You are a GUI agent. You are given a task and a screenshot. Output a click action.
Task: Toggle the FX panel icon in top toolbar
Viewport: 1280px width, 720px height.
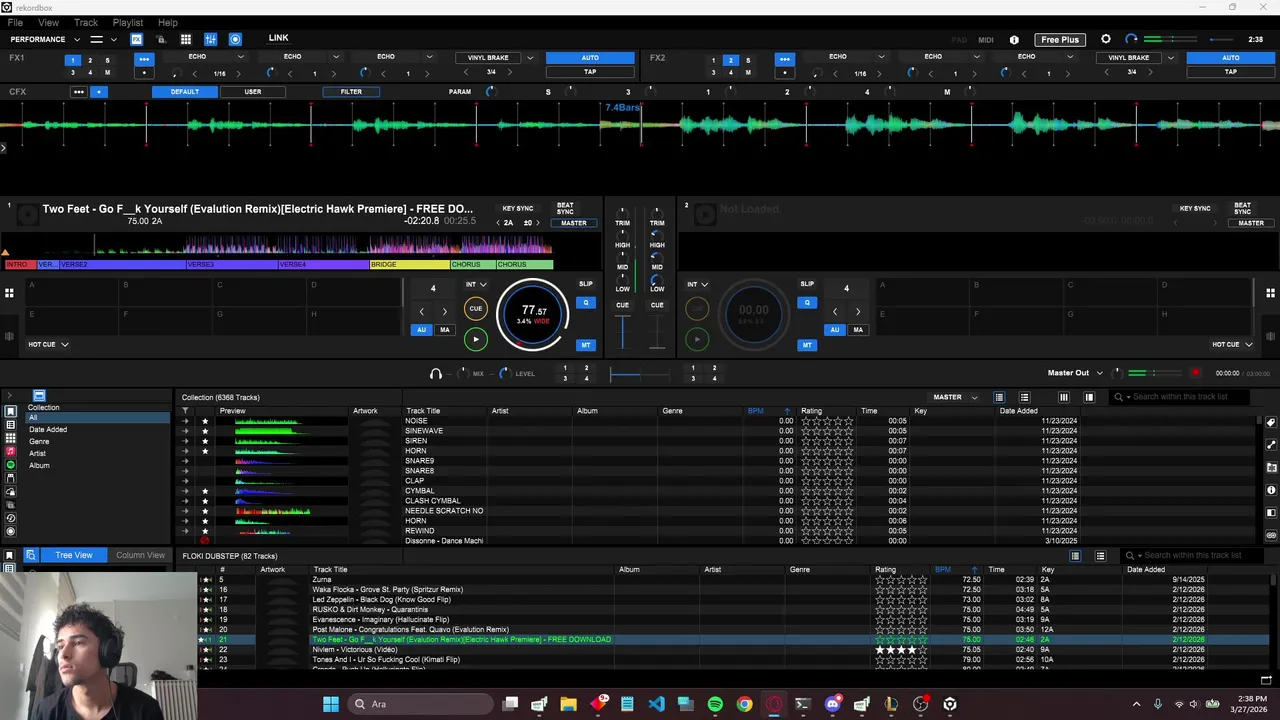pos(136,39)
